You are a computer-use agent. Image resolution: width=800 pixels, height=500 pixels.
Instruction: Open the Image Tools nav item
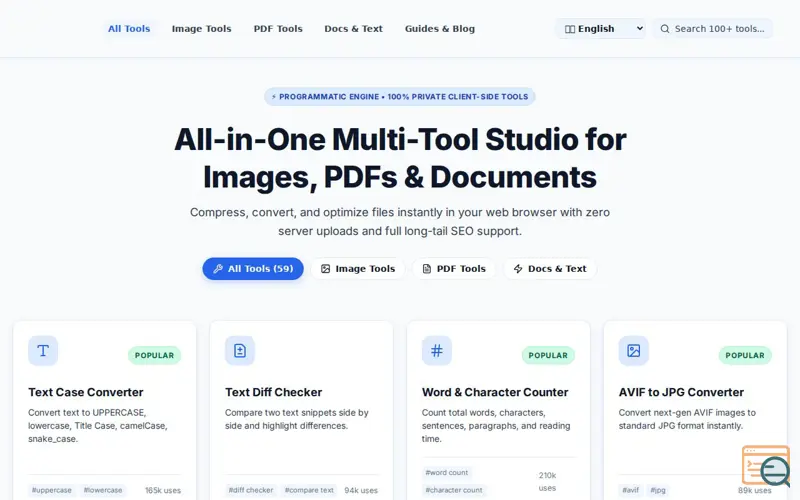tap(202, 29)
